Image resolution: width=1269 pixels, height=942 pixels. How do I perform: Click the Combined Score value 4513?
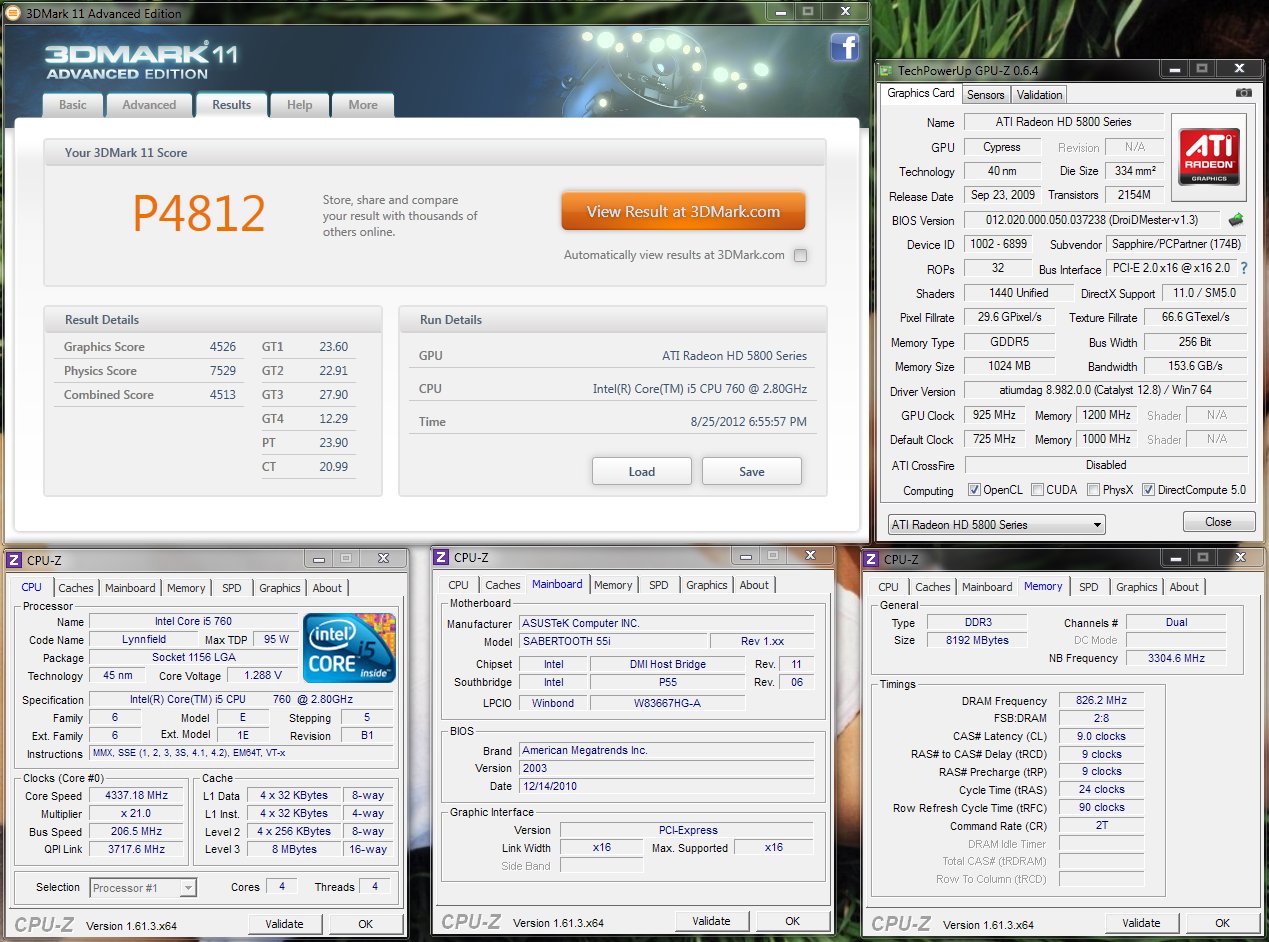coord(223,395)
